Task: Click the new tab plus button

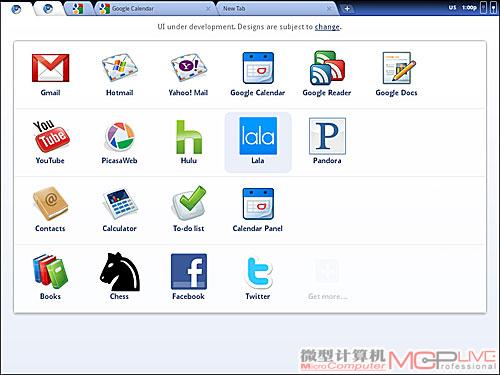Action: [347, 8]
